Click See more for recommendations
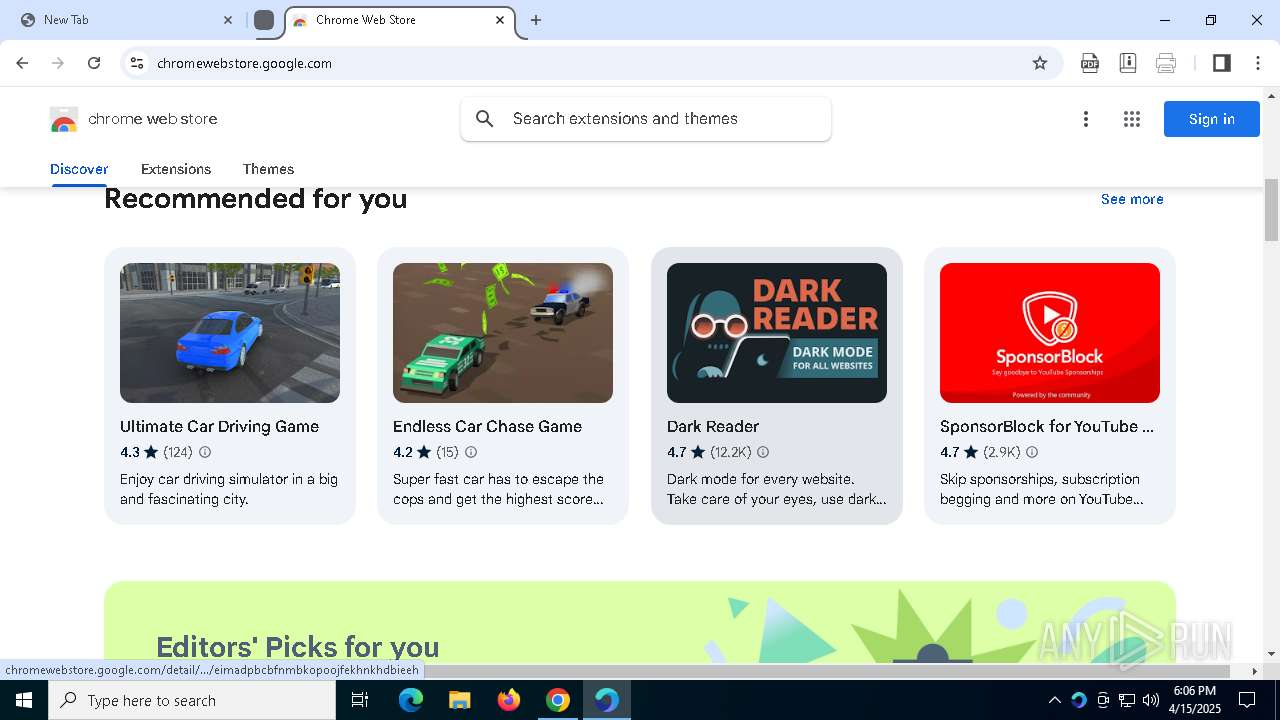Viewport: 1280px width, 720px height. tap(1132, 199)
